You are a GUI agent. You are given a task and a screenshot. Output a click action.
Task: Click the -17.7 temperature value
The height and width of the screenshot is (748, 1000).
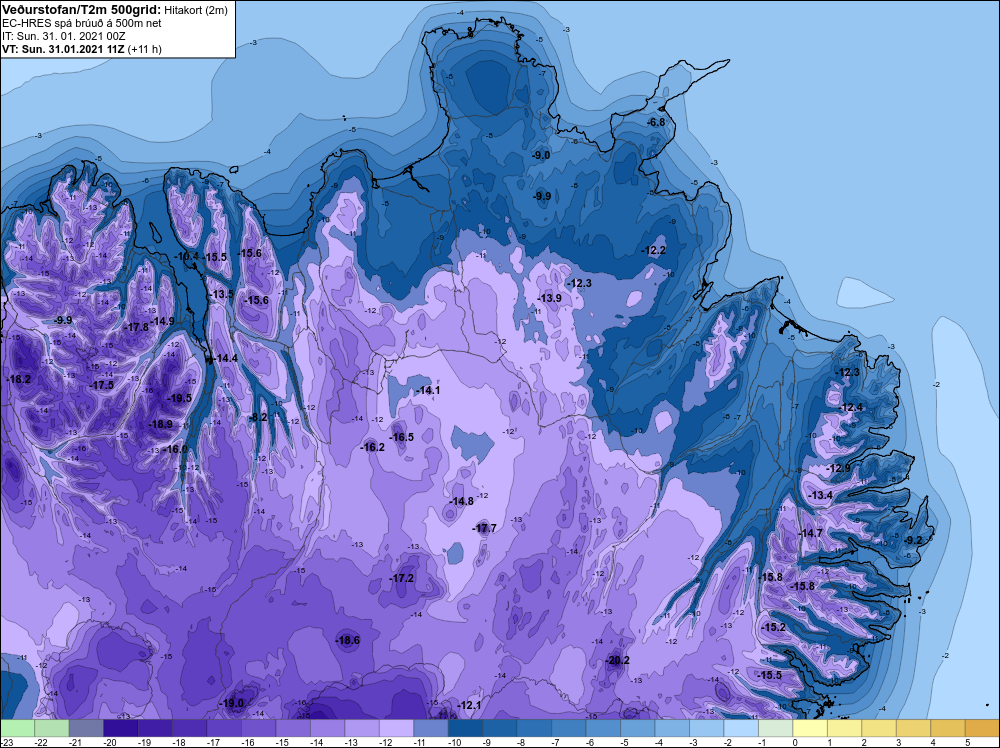coord(485,528)
